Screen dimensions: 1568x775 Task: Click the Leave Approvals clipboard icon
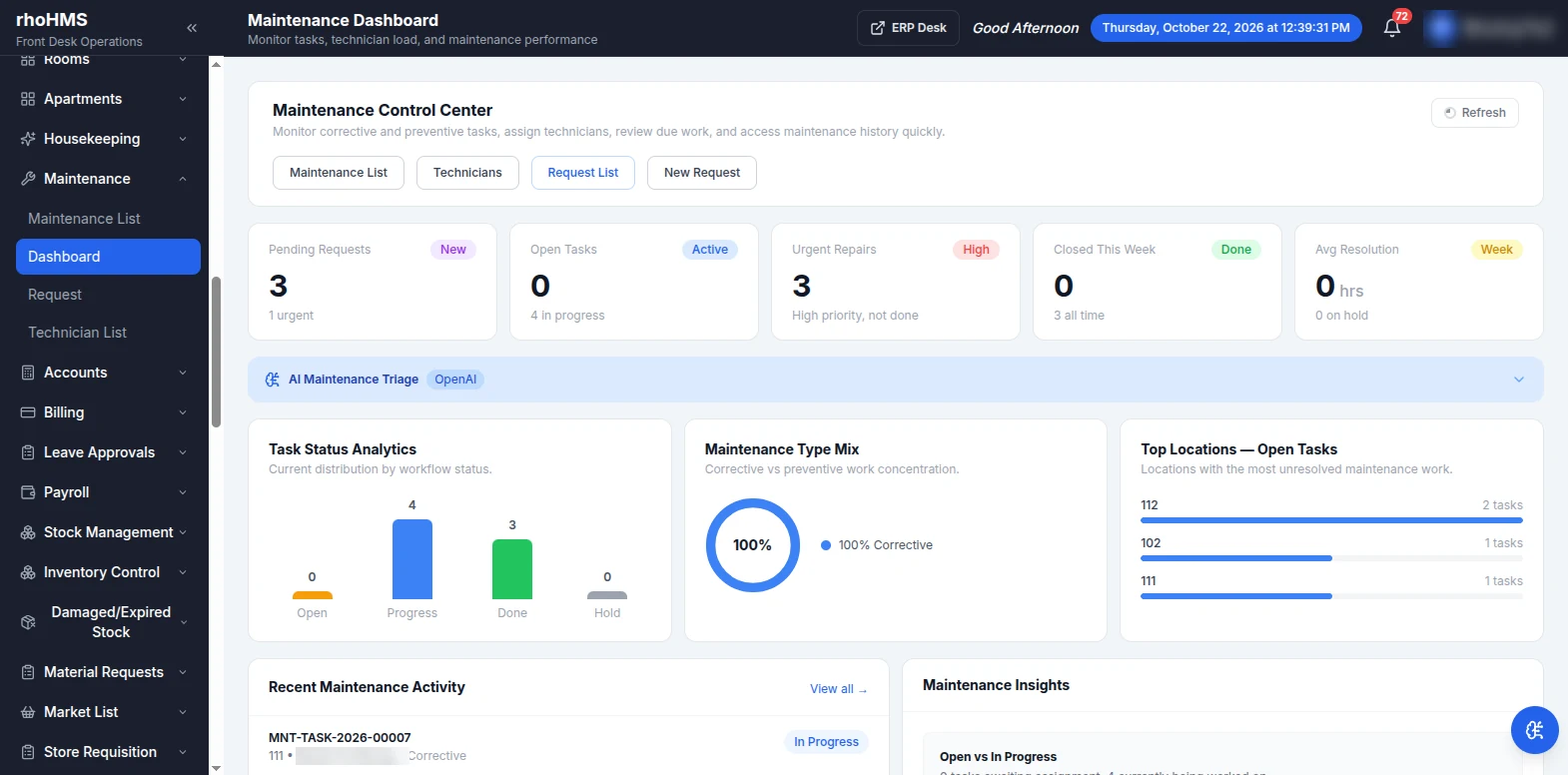pos(28,452)
